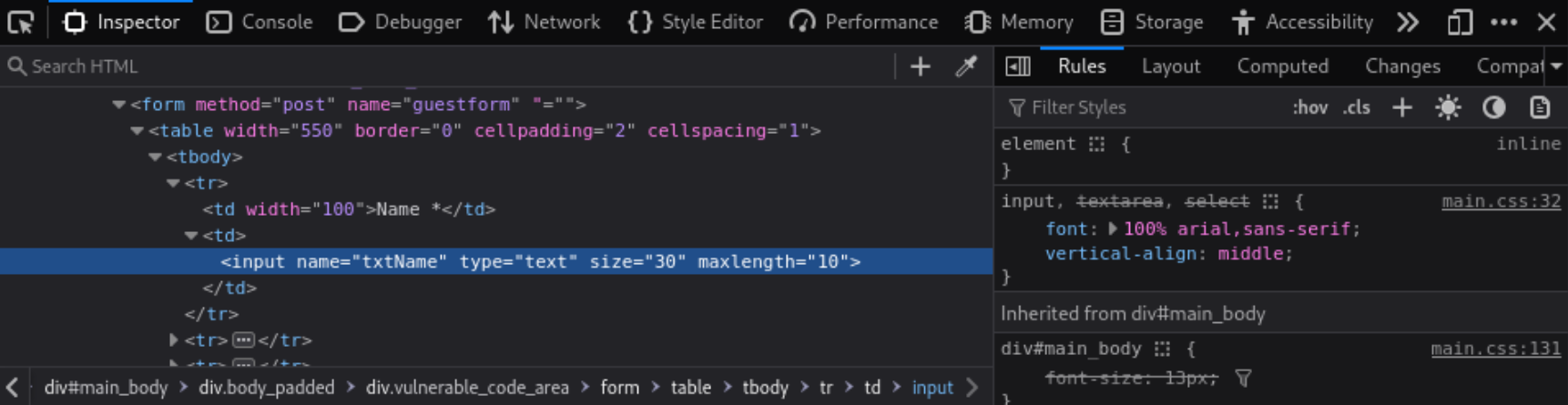Collapse the form guestform node

(119, 105)
